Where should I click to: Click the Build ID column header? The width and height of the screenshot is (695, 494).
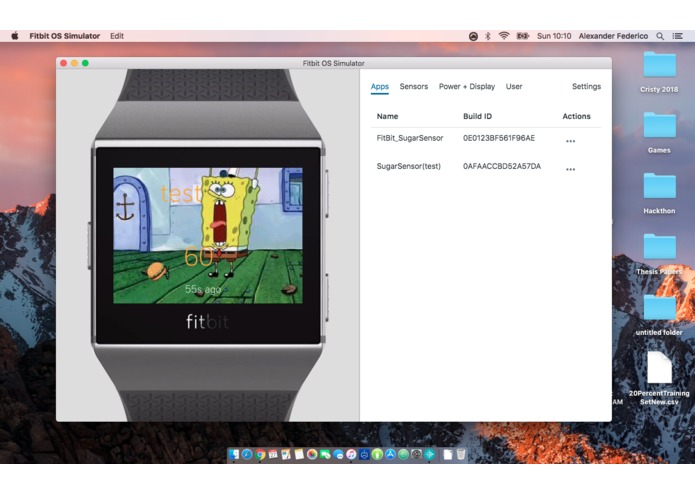pyautogui.click(x=477, y=116)
